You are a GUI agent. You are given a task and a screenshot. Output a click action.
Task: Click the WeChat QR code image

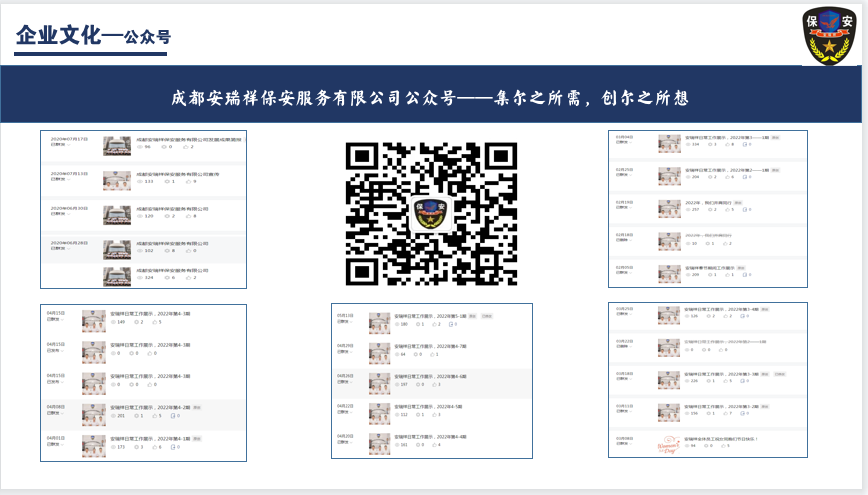point(431,214)
